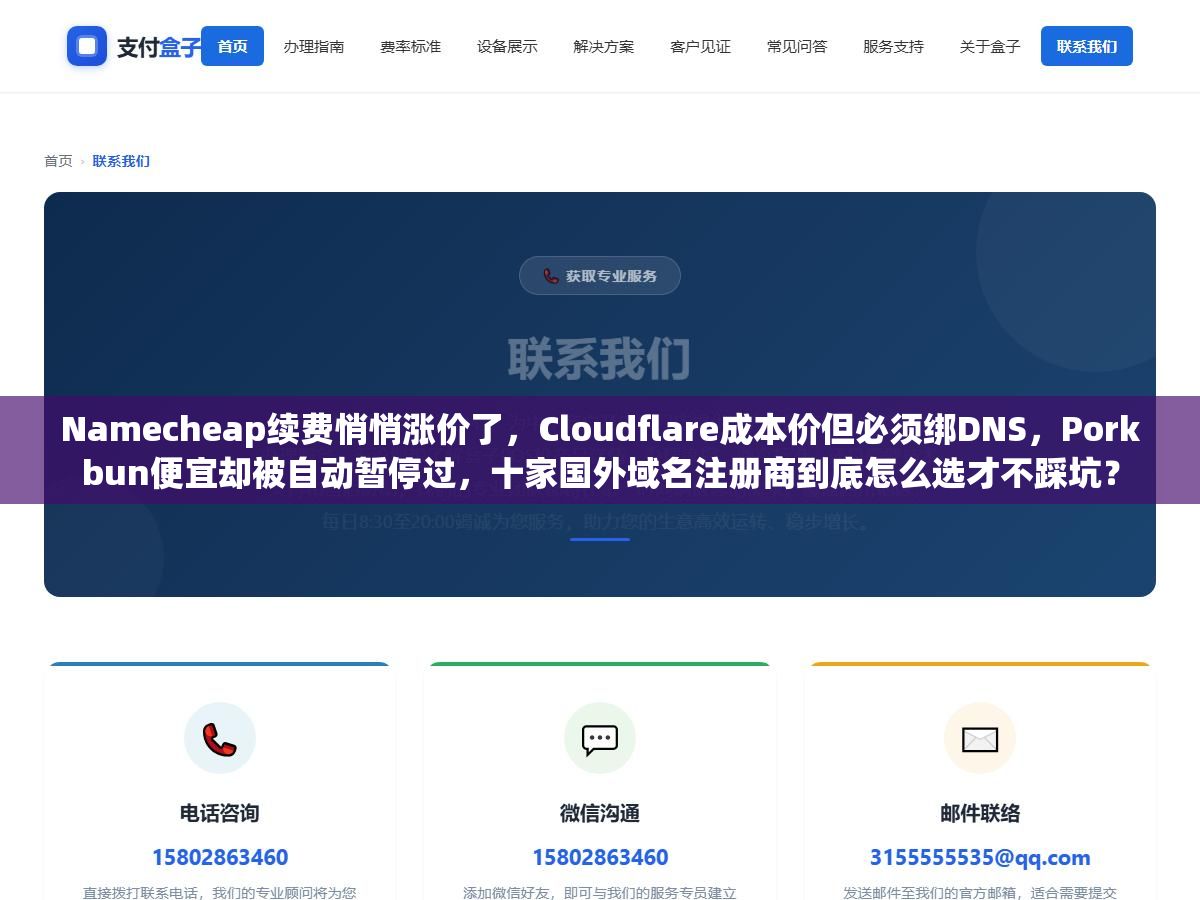1200x900 pixels.
Task: Click the 获取专业服务 pill button
Action: pyautogui.click(x=600, y=276)
